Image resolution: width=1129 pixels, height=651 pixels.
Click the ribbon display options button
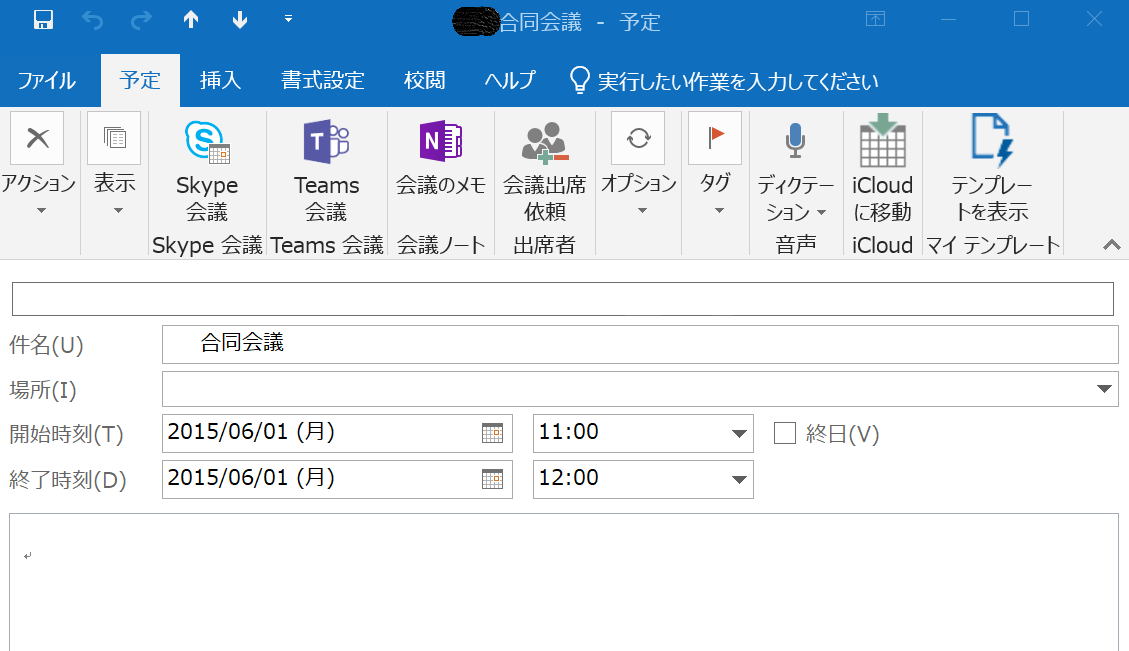point(876,19)
